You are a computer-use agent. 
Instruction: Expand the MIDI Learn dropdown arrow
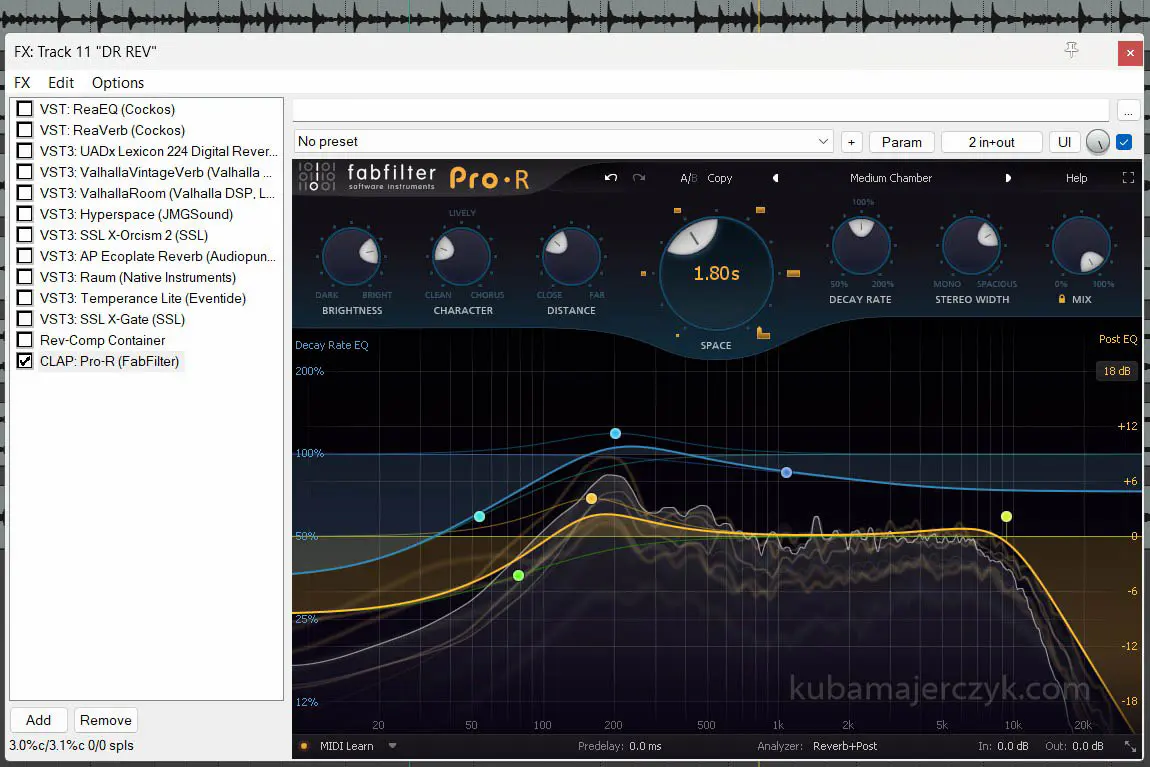click(393, 746)
